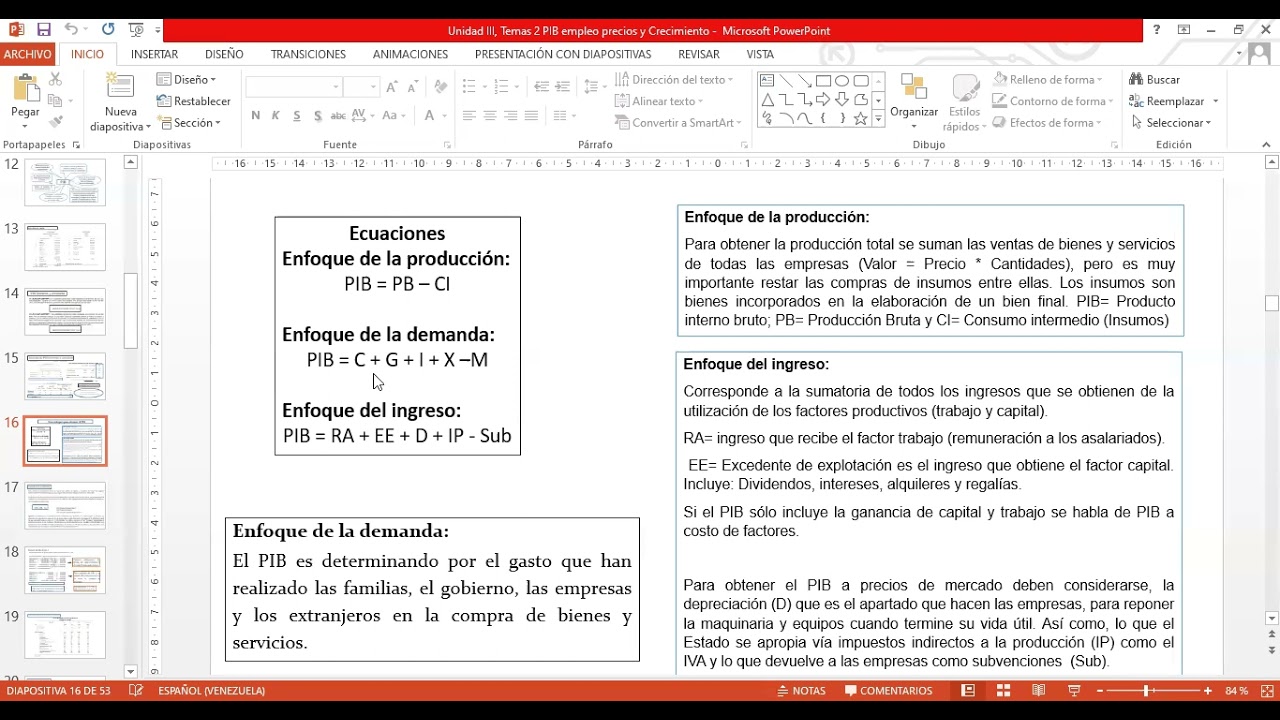Increase list indent level icon

pos(563,87)
